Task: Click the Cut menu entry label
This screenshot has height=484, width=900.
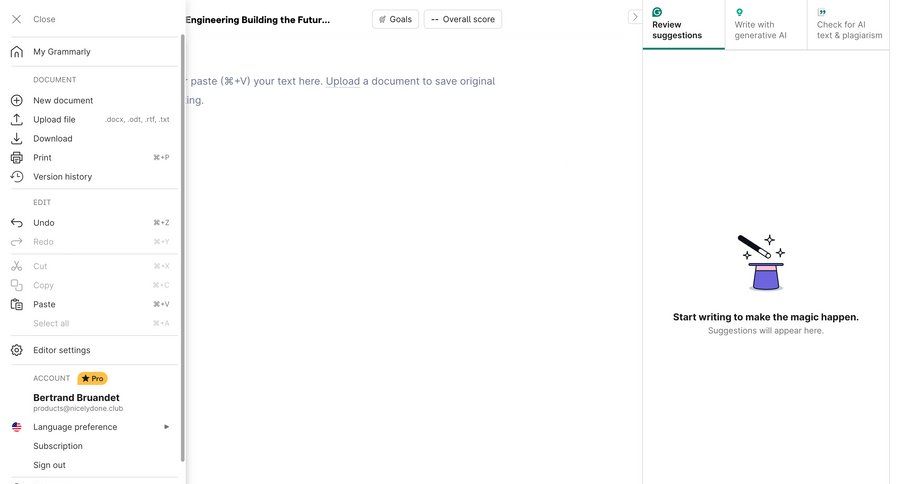Action: (40, 266)
